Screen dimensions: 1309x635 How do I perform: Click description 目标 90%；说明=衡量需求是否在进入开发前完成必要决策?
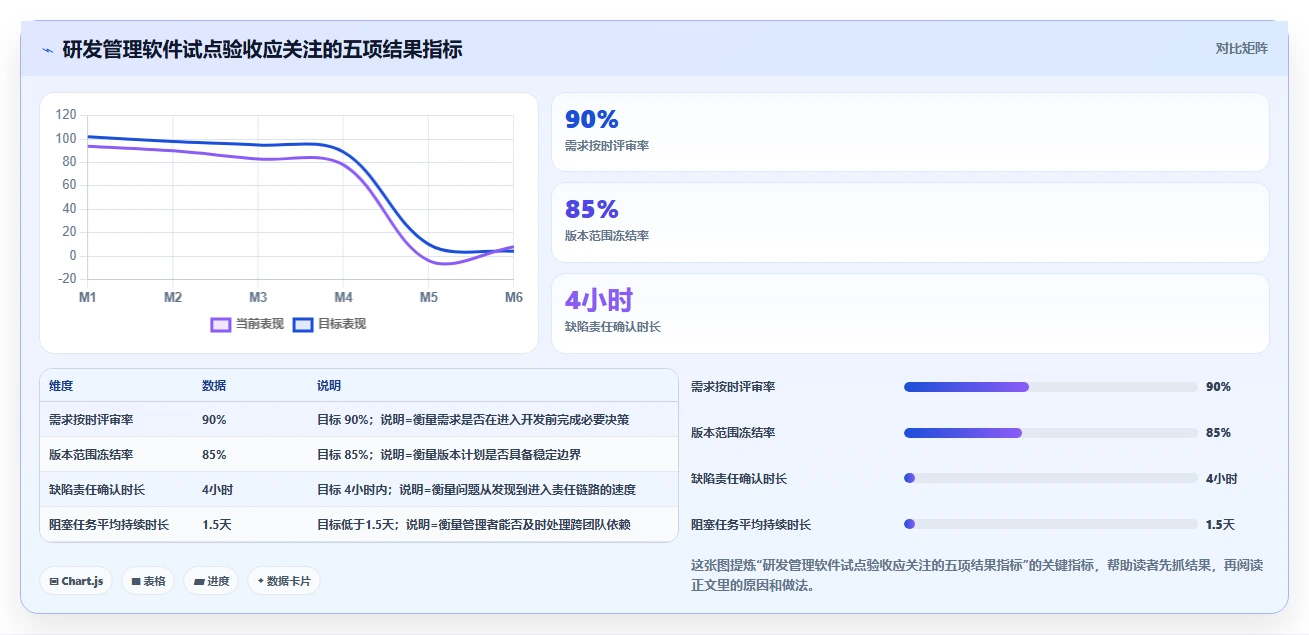(x=473, y=420)
